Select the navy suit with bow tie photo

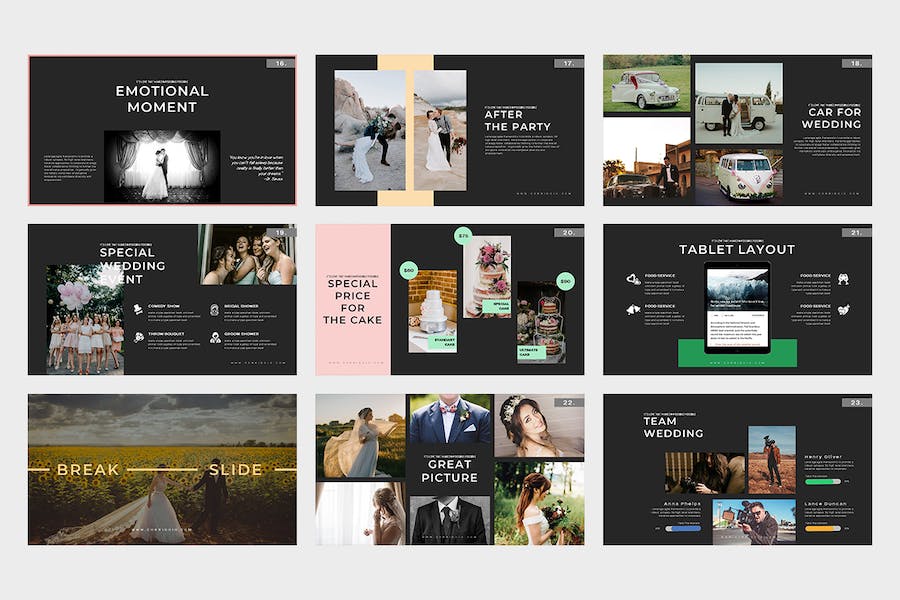pyautogui.click(x=450, y=419)
